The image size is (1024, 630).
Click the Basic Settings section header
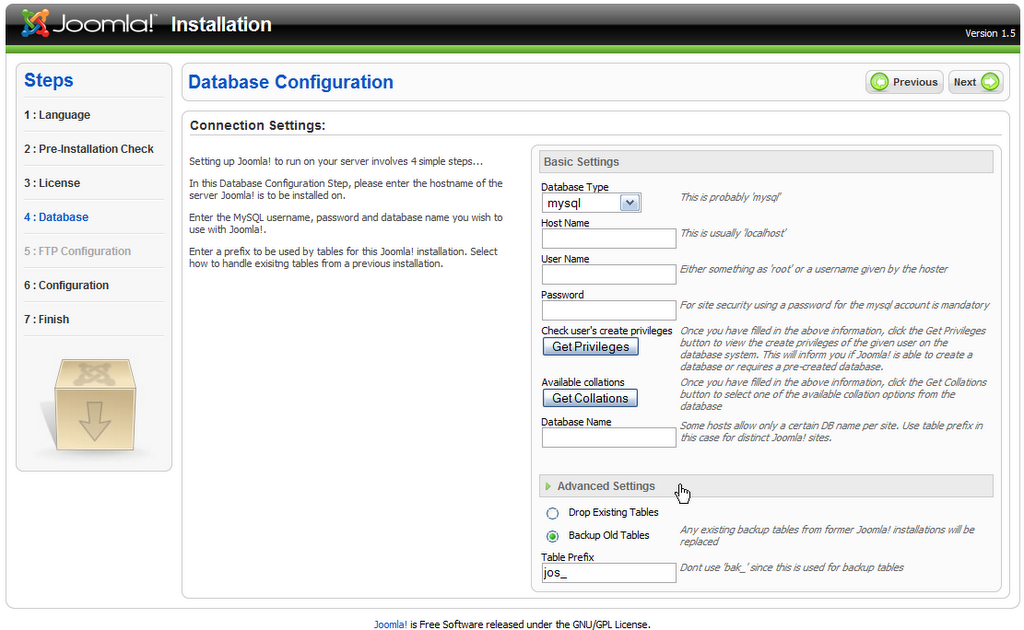(766, 162)
